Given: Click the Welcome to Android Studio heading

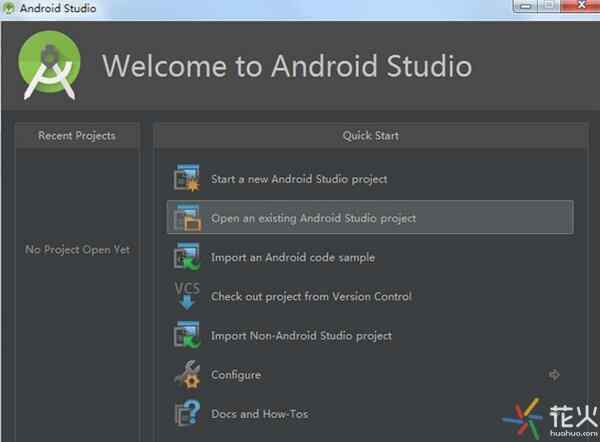Looking at the screenshot, I should pyautogui.click(x=287, y=66).
